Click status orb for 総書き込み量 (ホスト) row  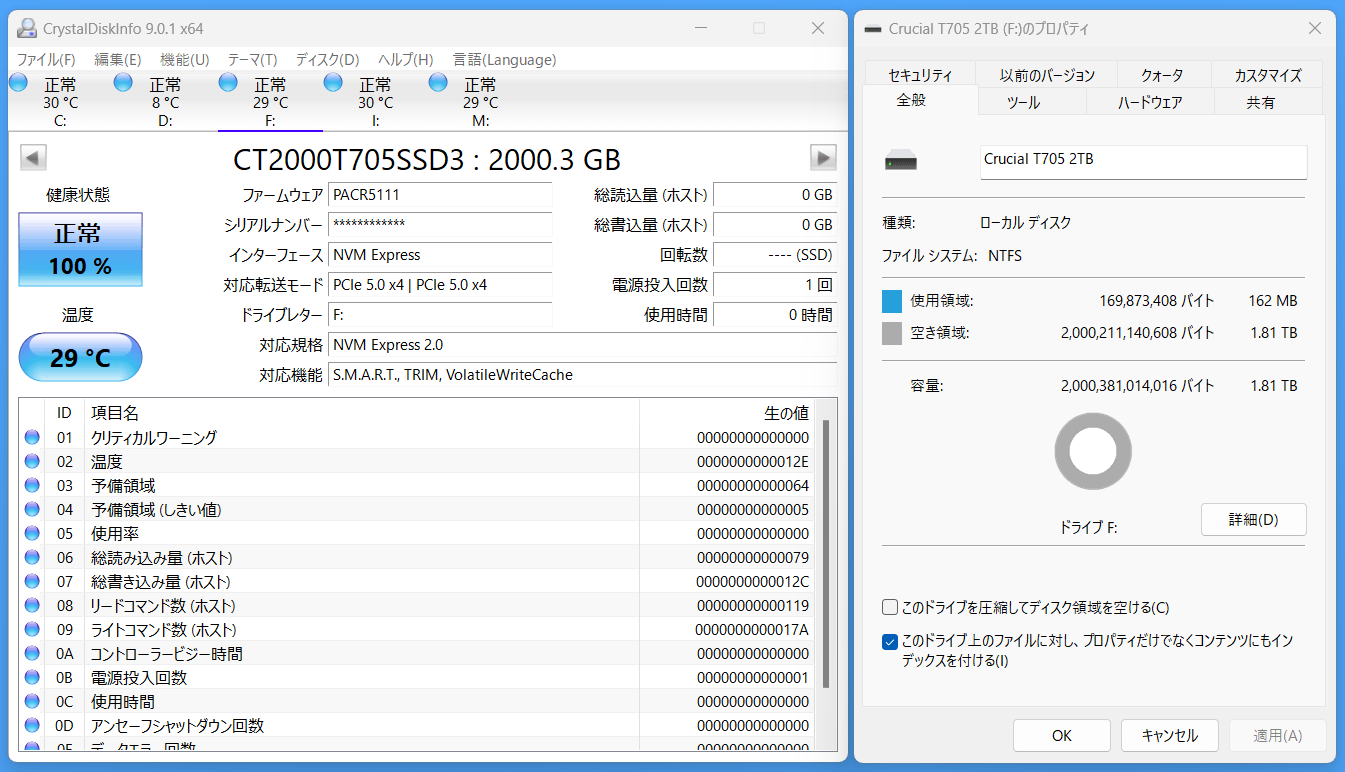[32, 581]
